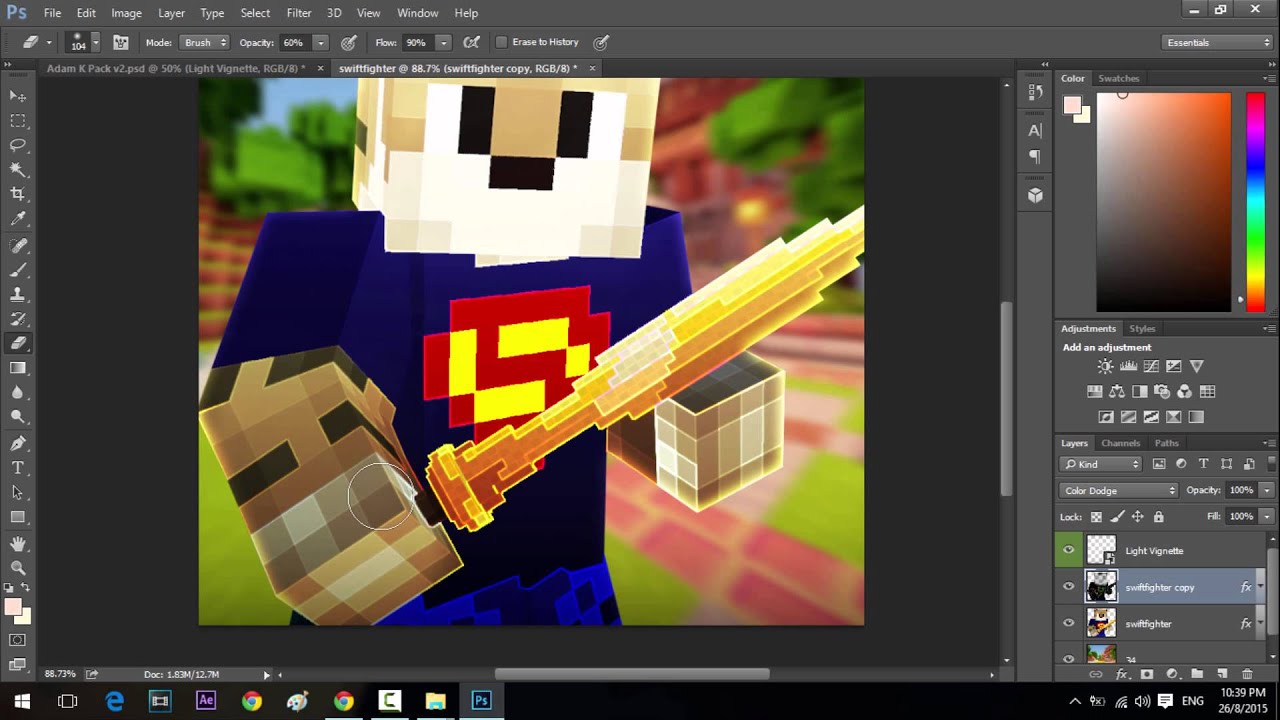Select the Zoom tool
The image size is (1280, 720).
18,568
